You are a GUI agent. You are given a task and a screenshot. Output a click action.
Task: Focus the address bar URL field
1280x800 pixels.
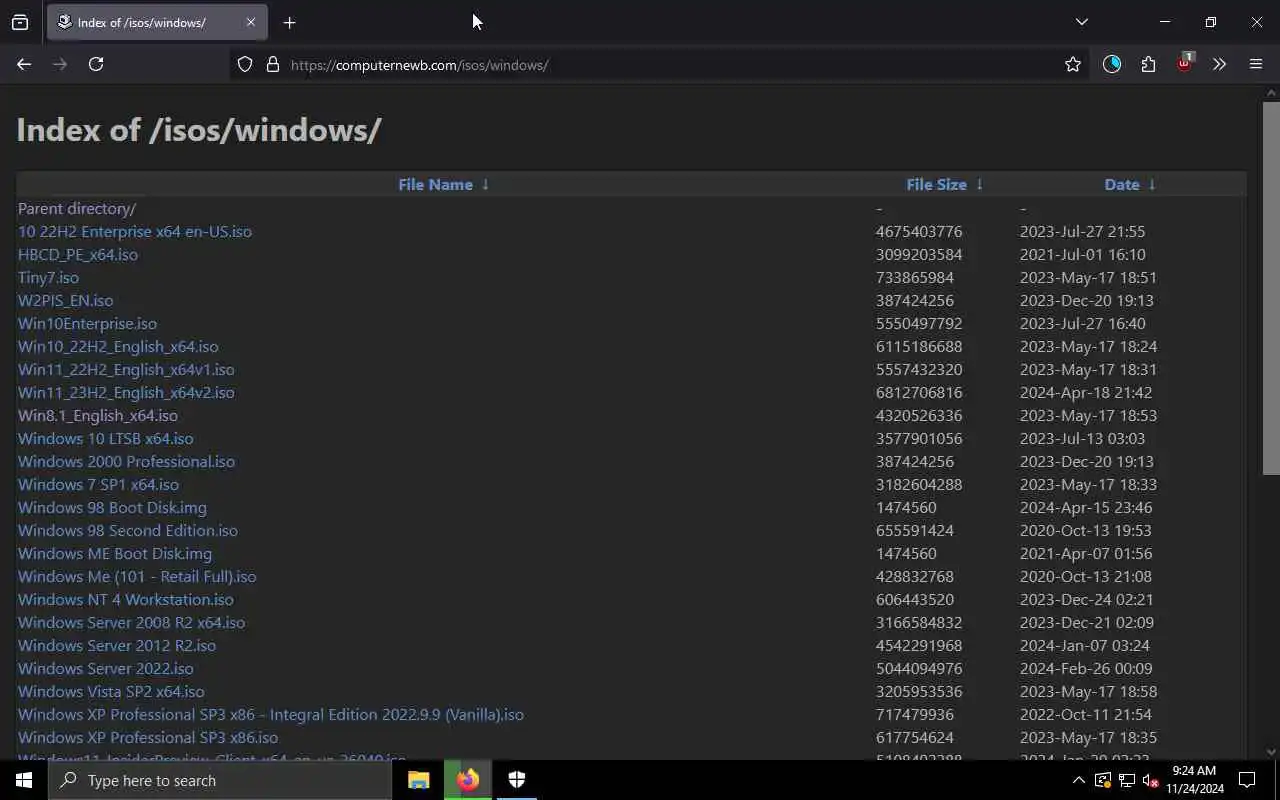coord(660,64)
